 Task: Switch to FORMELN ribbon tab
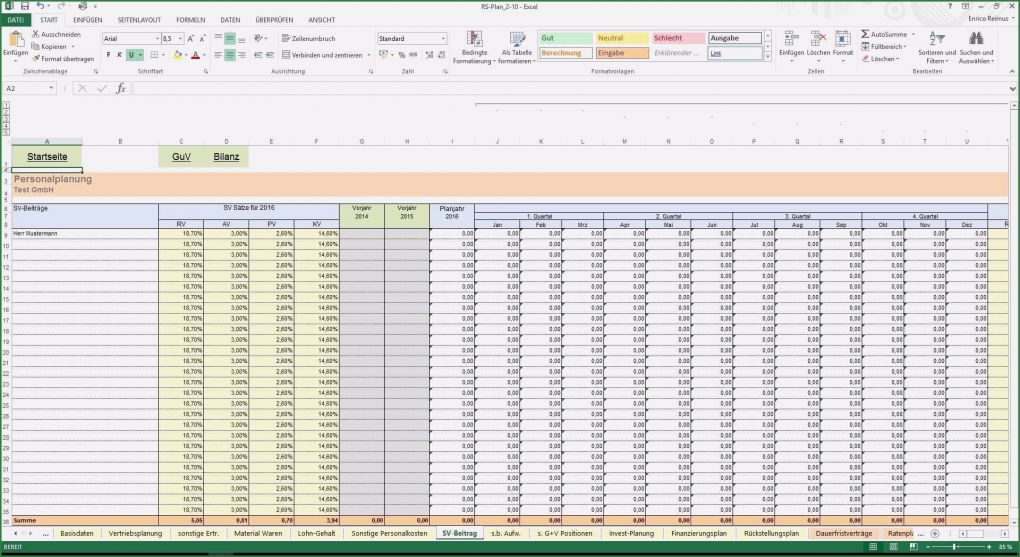click(x=191, y=20)
